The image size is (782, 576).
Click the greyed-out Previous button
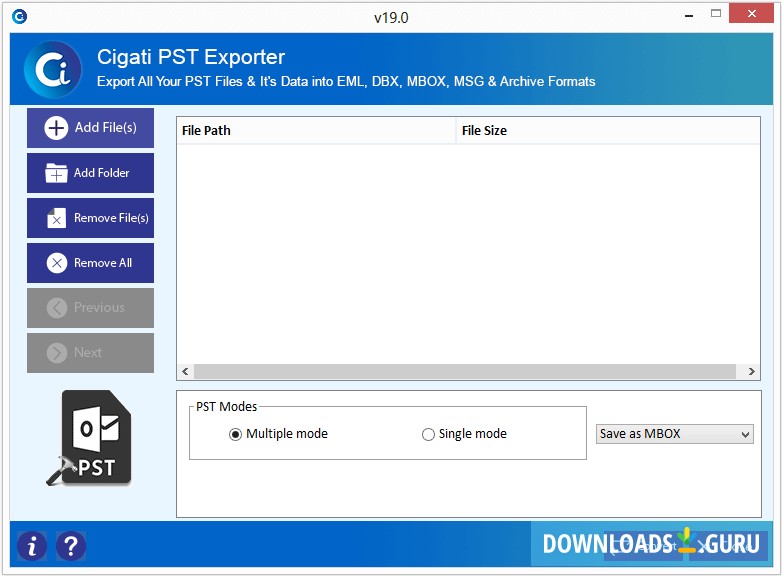[90, 308]
